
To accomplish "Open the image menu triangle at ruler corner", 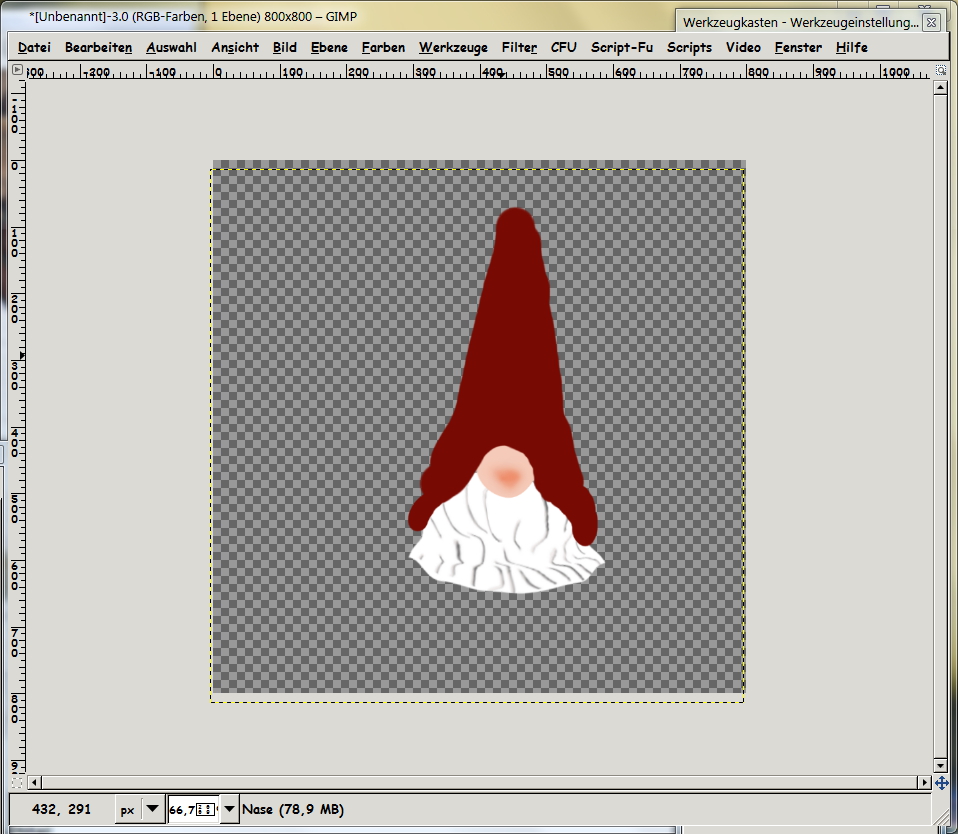I will point(17,70).
